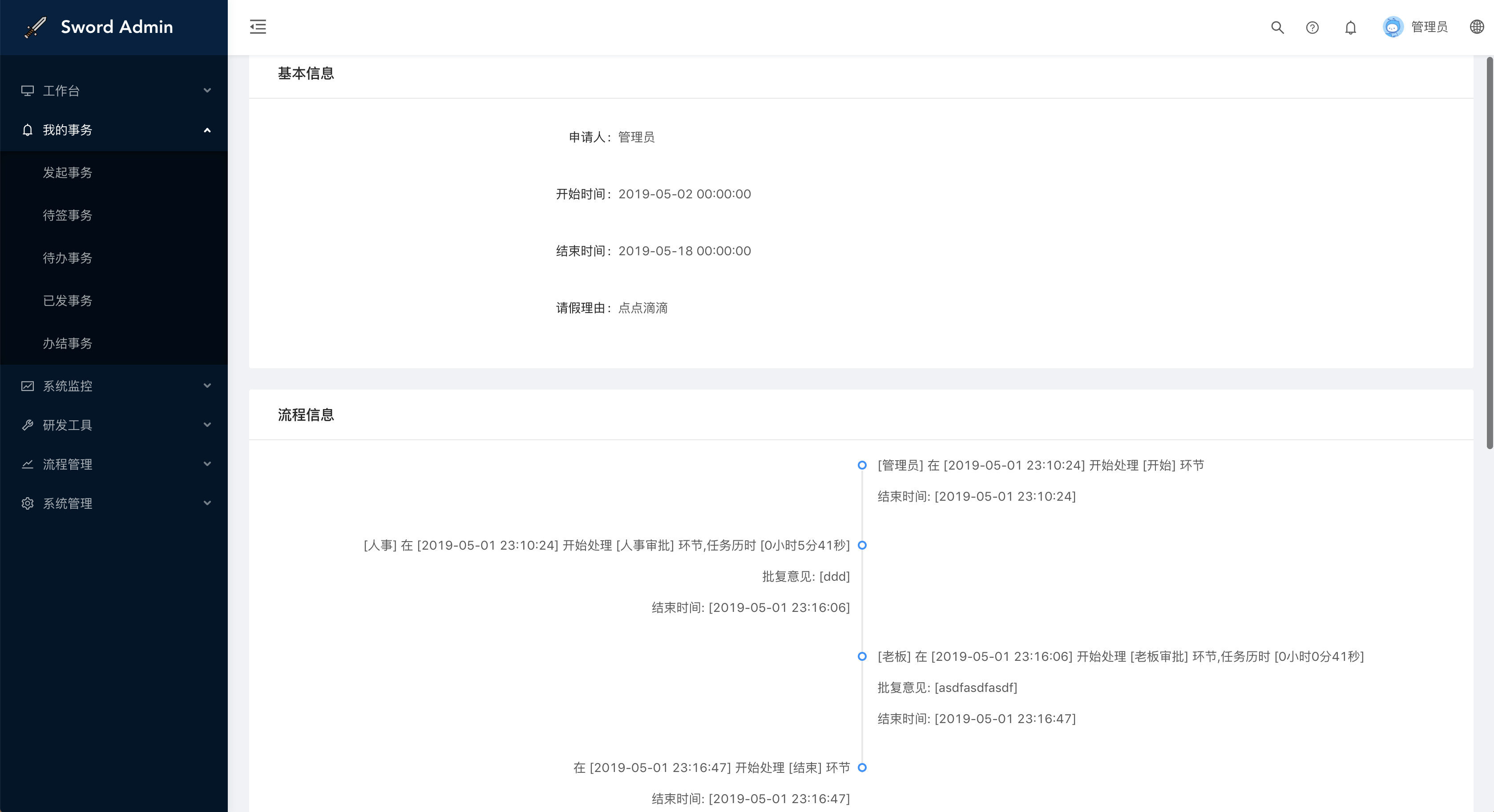Screen dimensions: 1494x812
Task: Click the search icon in top bar
Action: click(1276, 27)
